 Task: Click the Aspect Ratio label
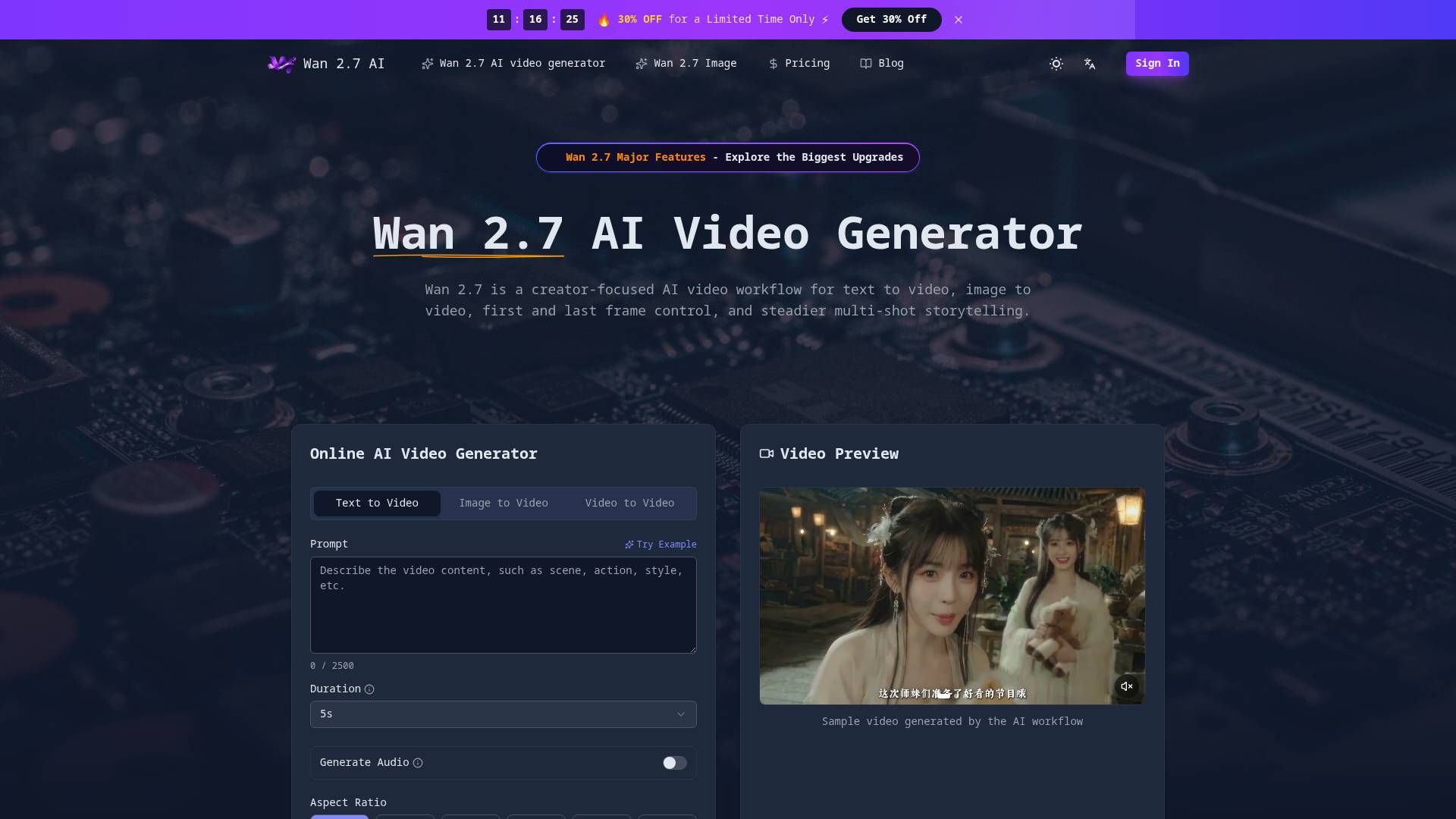click(x=348, y=802)
